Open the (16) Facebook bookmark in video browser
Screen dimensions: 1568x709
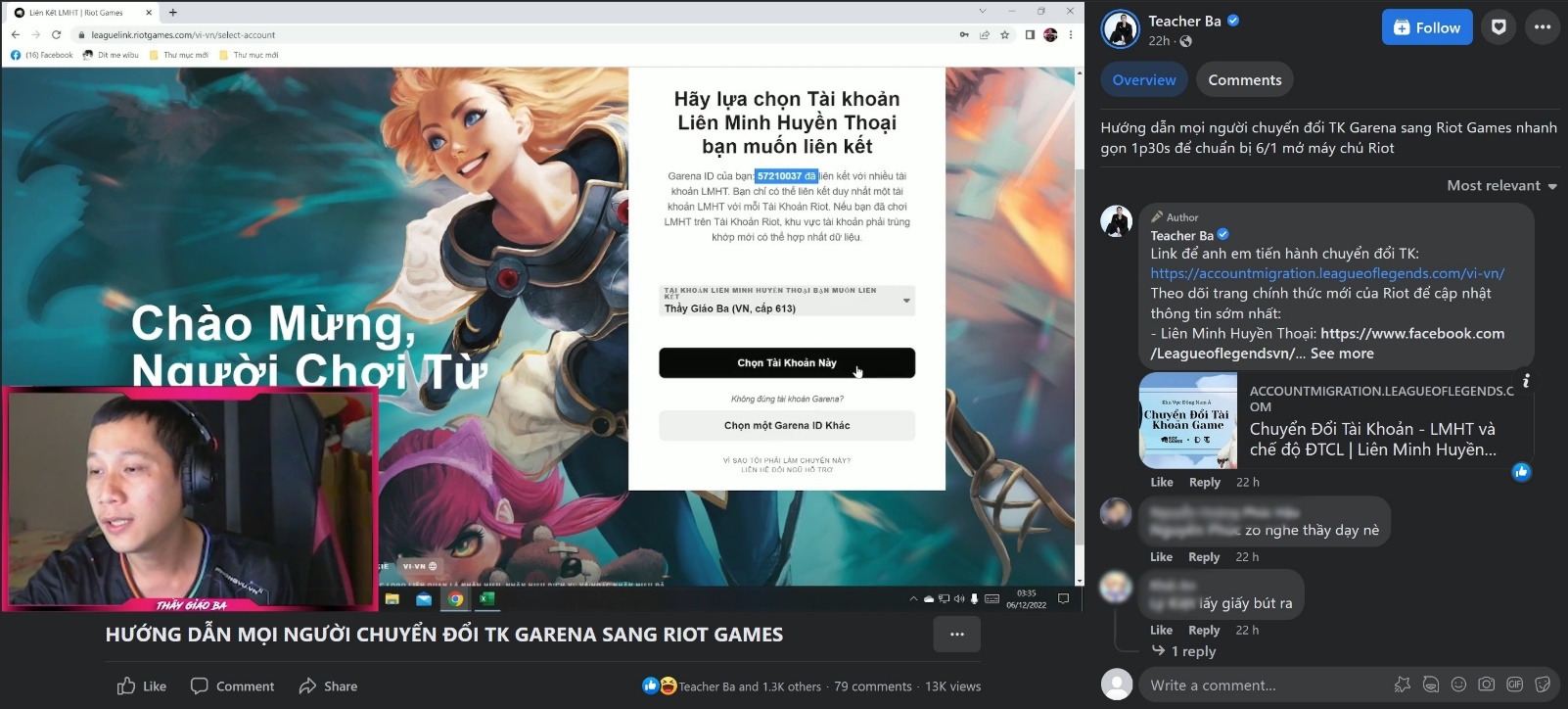pos(42,55)
